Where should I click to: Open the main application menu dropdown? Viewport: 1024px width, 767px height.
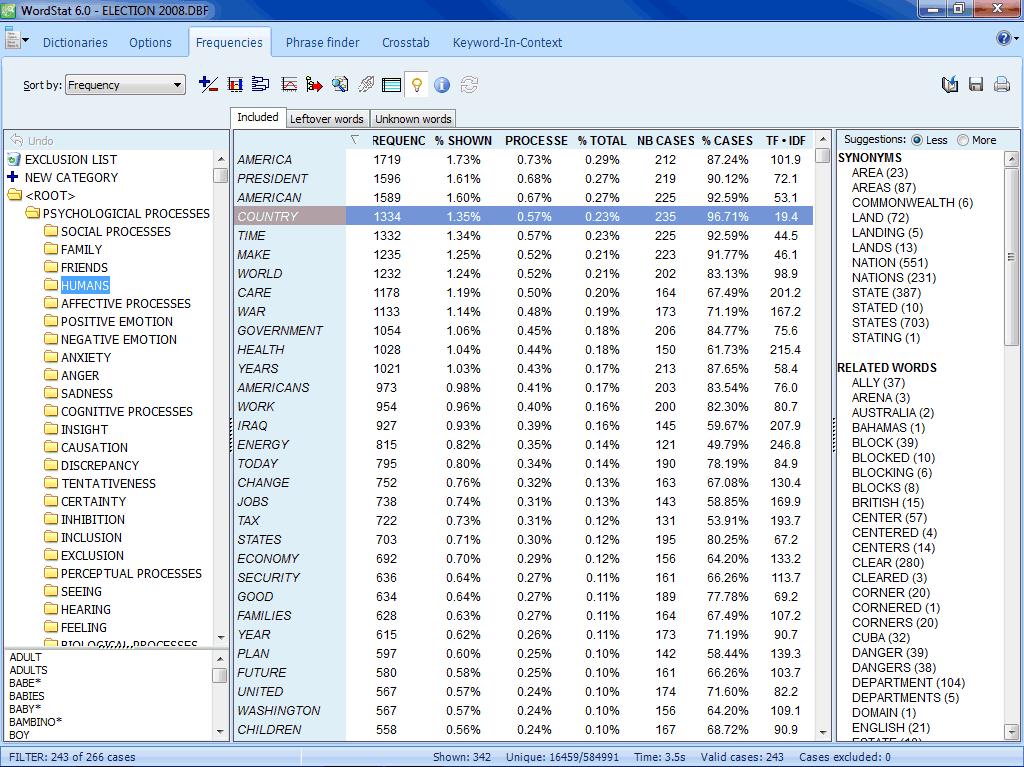17,41
